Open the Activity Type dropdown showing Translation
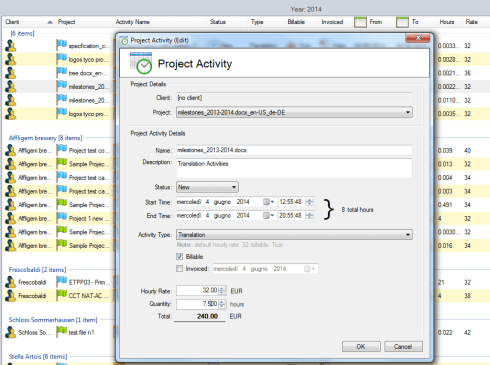Image resolution: width=490 pixels, height=365 pixels. (x=408, y=235)
